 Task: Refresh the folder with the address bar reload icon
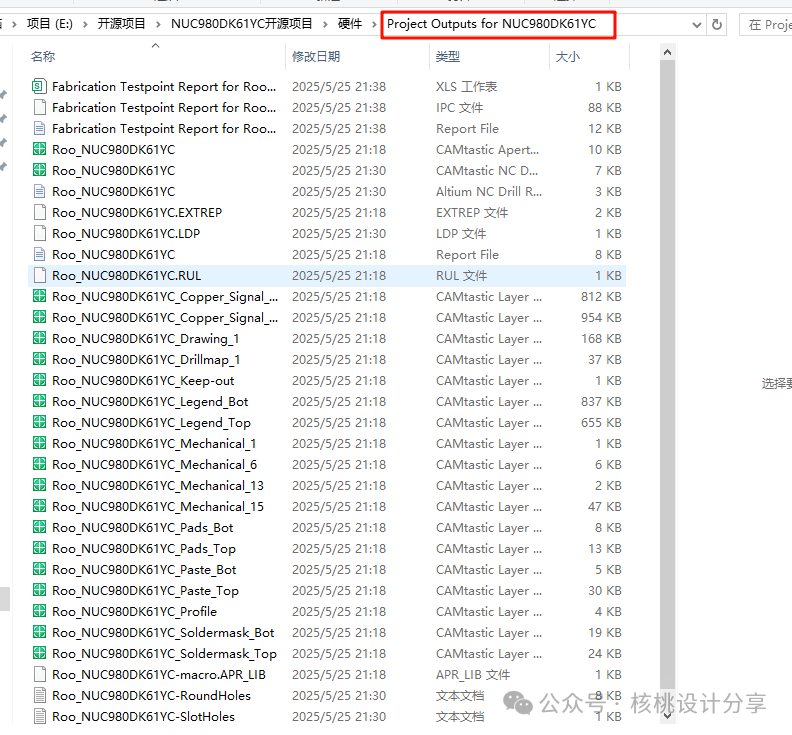point(717,24)
